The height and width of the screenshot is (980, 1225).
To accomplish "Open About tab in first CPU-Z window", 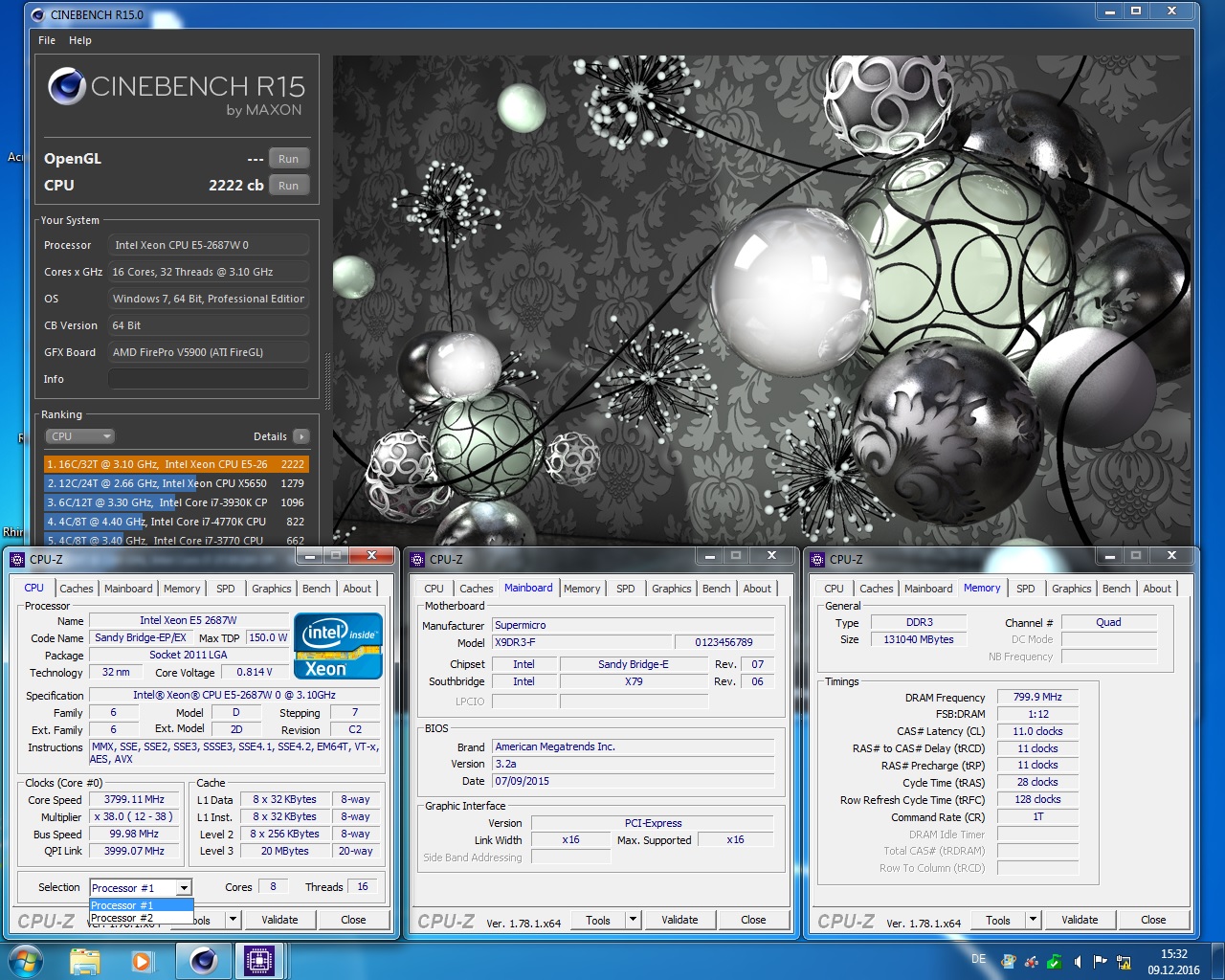I will [357, 589].
